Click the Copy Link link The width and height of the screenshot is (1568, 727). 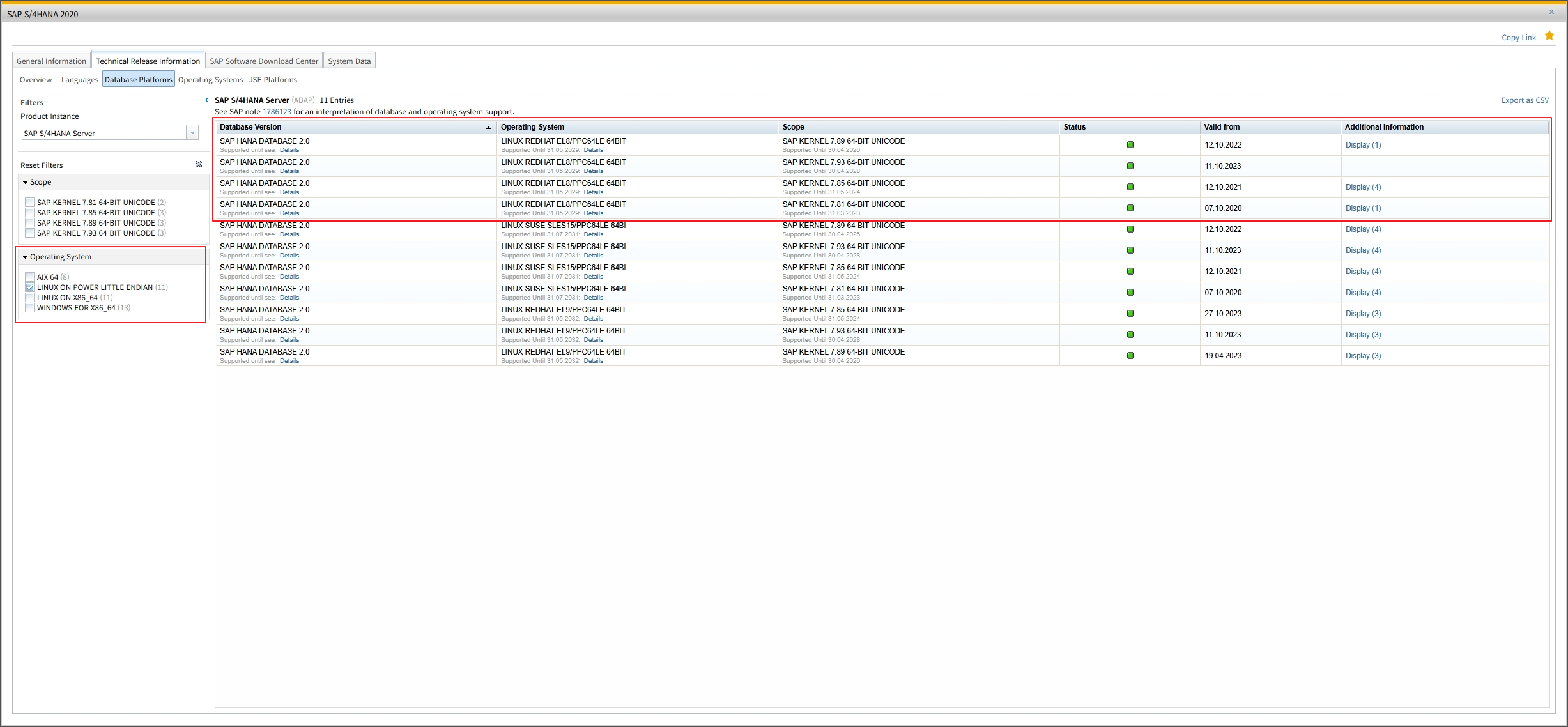point(1518,38)
